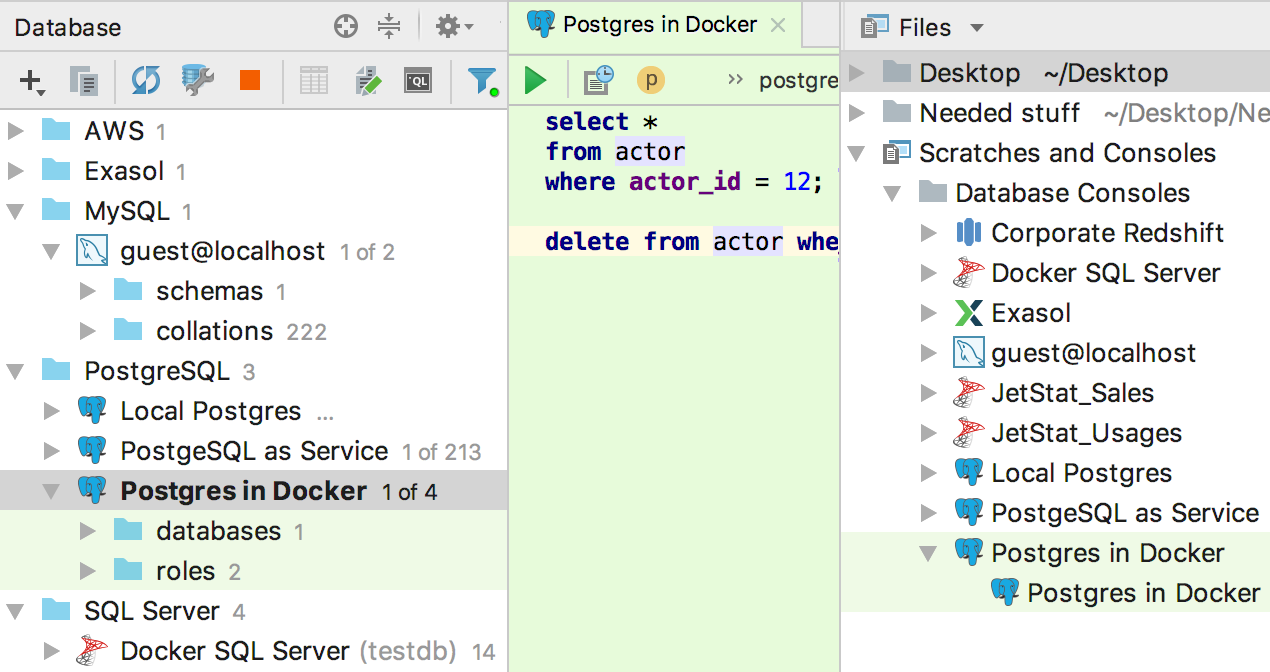Open Data Source Properties wrench icon
The height and width of the screenshot is (672, 1270).
[198, 81]
